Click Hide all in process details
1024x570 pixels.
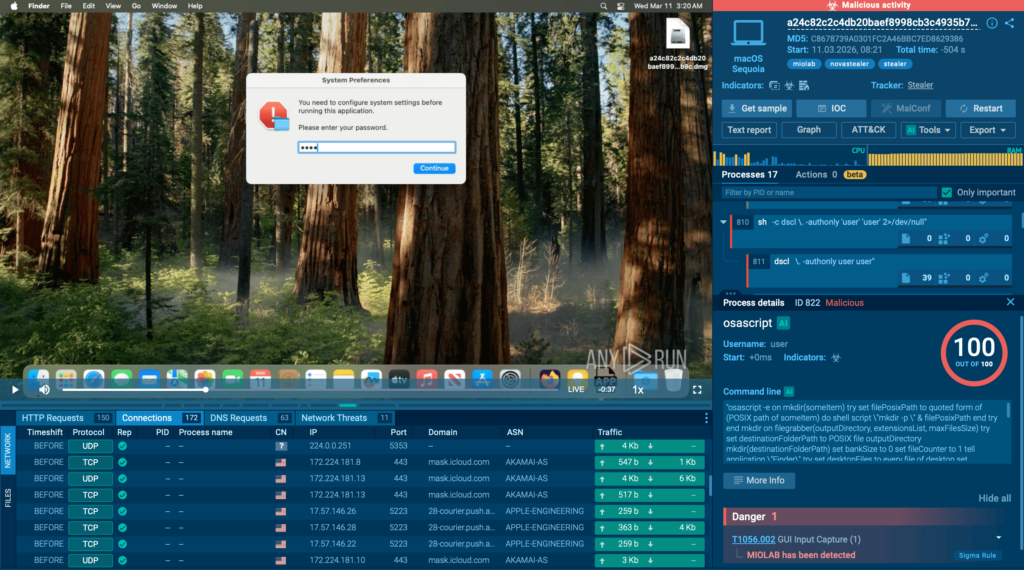point(994,498)
